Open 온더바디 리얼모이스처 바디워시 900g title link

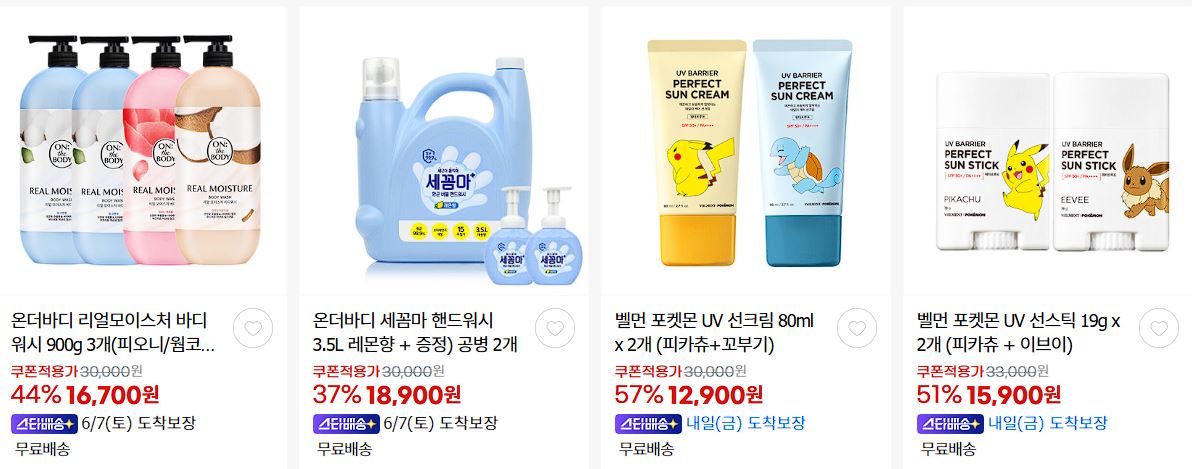coord(113,332)
